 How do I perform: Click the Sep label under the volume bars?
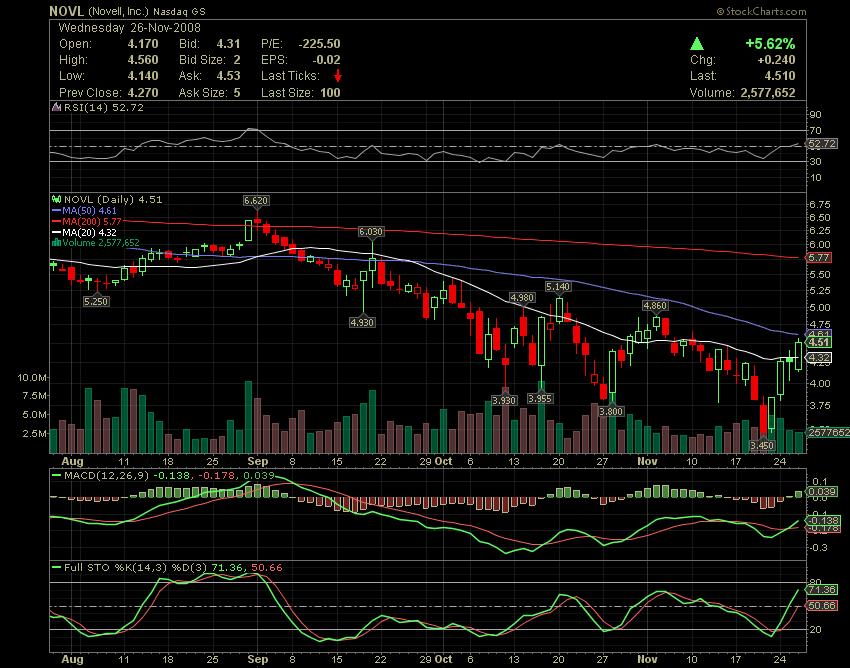(257, 461)
